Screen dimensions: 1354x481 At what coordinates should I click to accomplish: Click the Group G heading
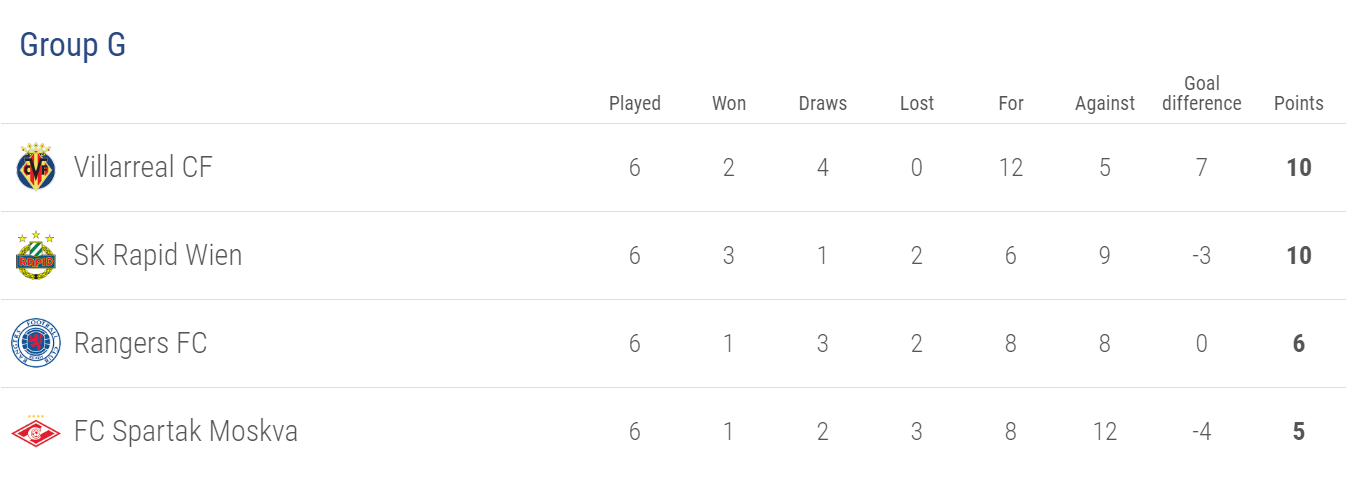coord(73,45)
